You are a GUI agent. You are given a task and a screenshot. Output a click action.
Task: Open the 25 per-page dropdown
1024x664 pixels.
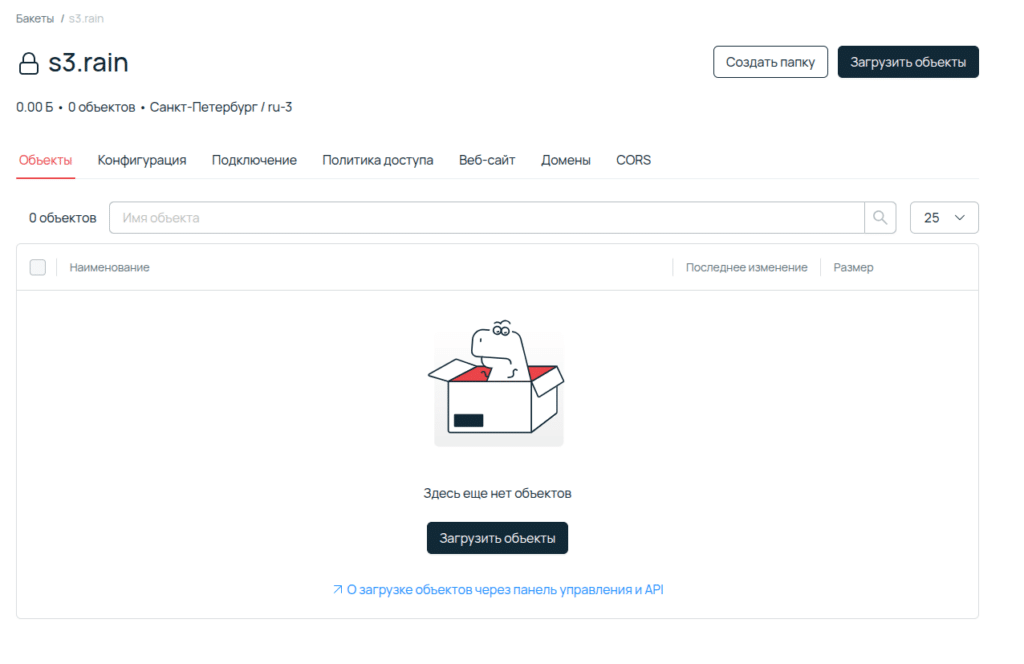point(943,218)
